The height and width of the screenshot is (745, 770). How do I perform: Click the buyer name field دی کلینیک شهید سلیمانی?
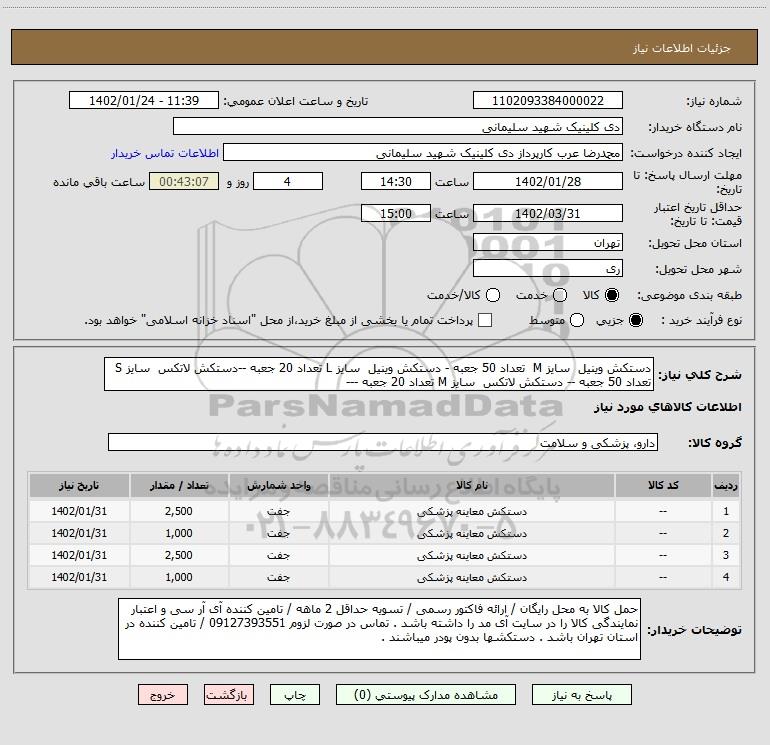(398, 127)
